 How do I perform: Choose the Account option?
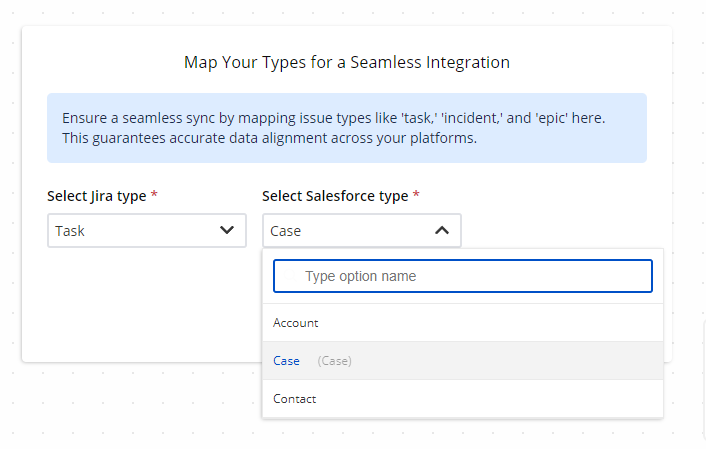pyautogui.click(x=462, y=323)
